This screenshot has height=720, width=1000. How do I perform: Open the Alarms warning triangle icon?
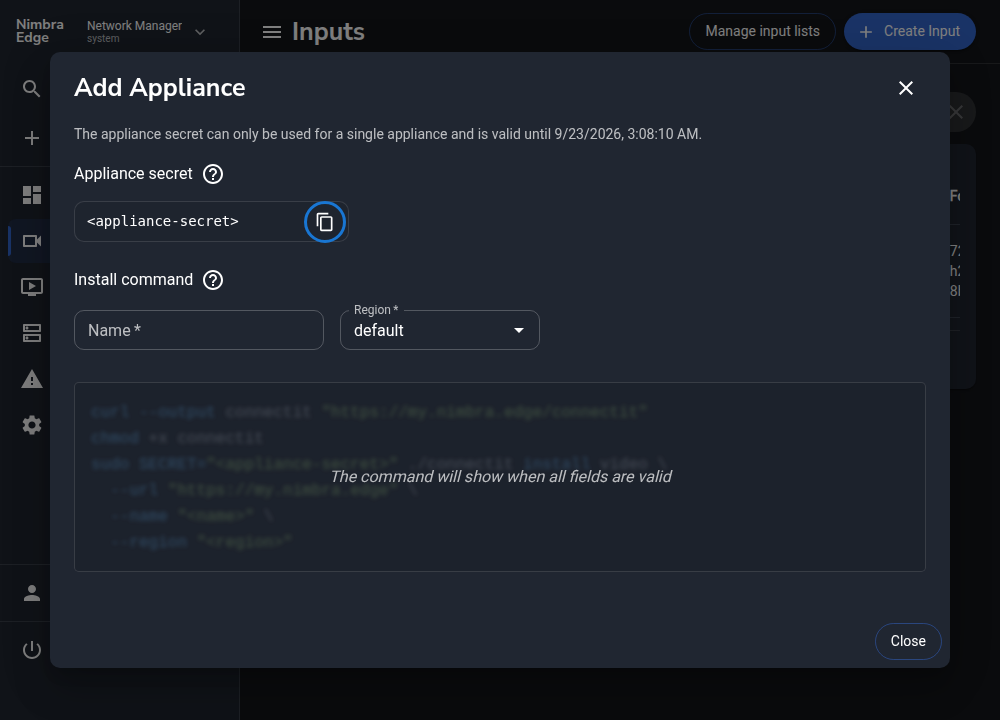[x=31, y=379]
